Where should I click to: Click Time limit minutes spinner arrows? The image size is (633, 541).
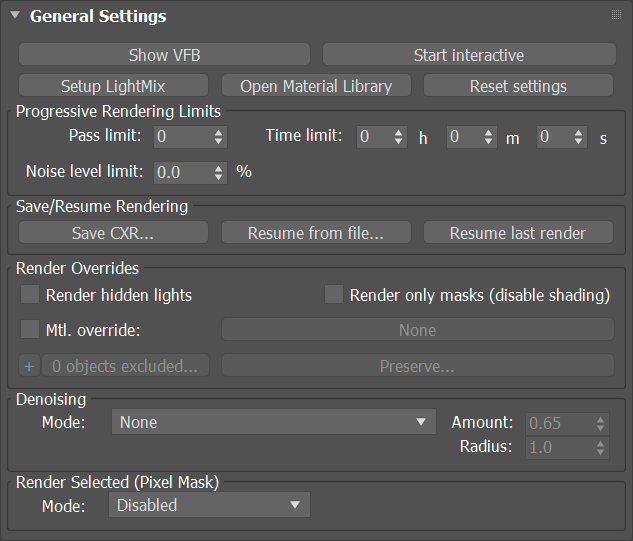[x=488, y=137]
